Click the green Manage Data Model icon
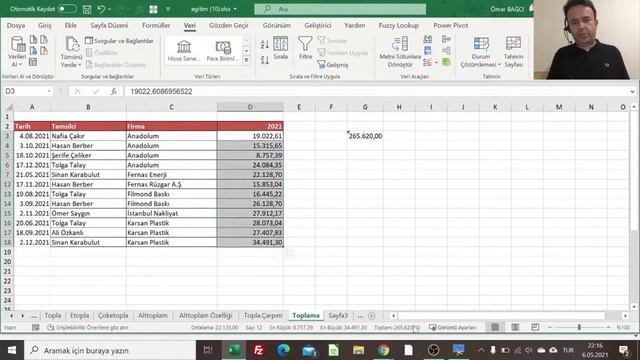The image size is (640, 360). click(x=446, y=62)
